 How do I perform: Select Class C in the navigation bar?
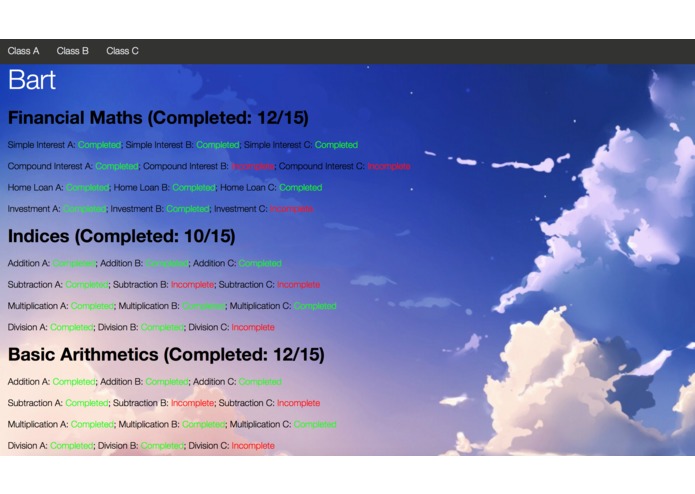(122, 51)
